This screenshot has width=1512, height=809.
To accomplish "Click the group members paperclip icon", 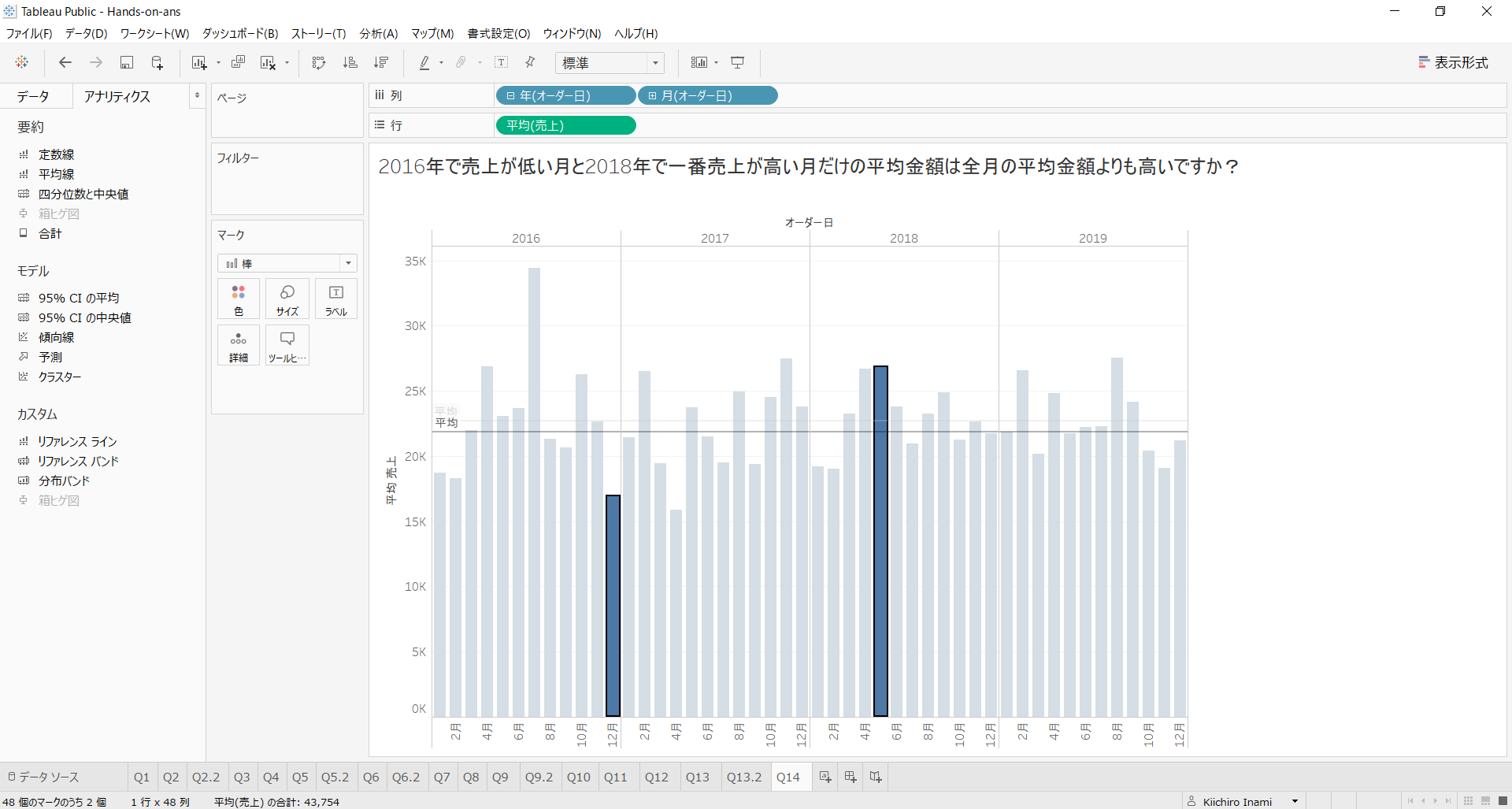I will click(x=461, y=62).
